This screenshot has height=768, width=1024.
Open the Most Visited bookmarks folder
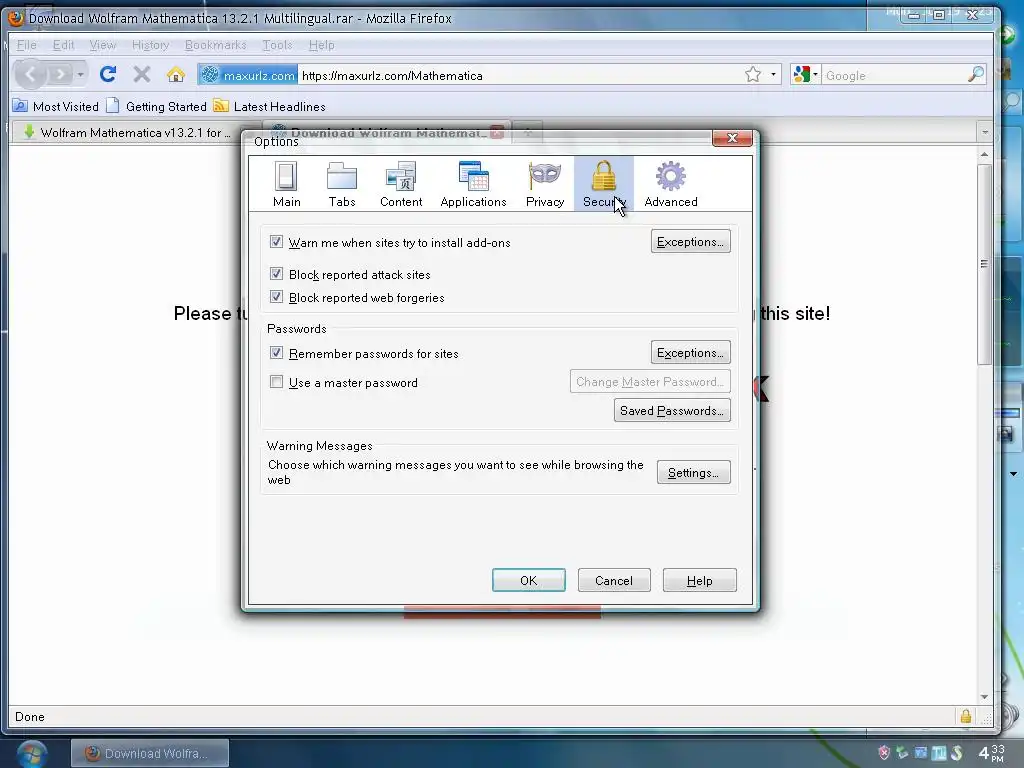pos(56,106)
